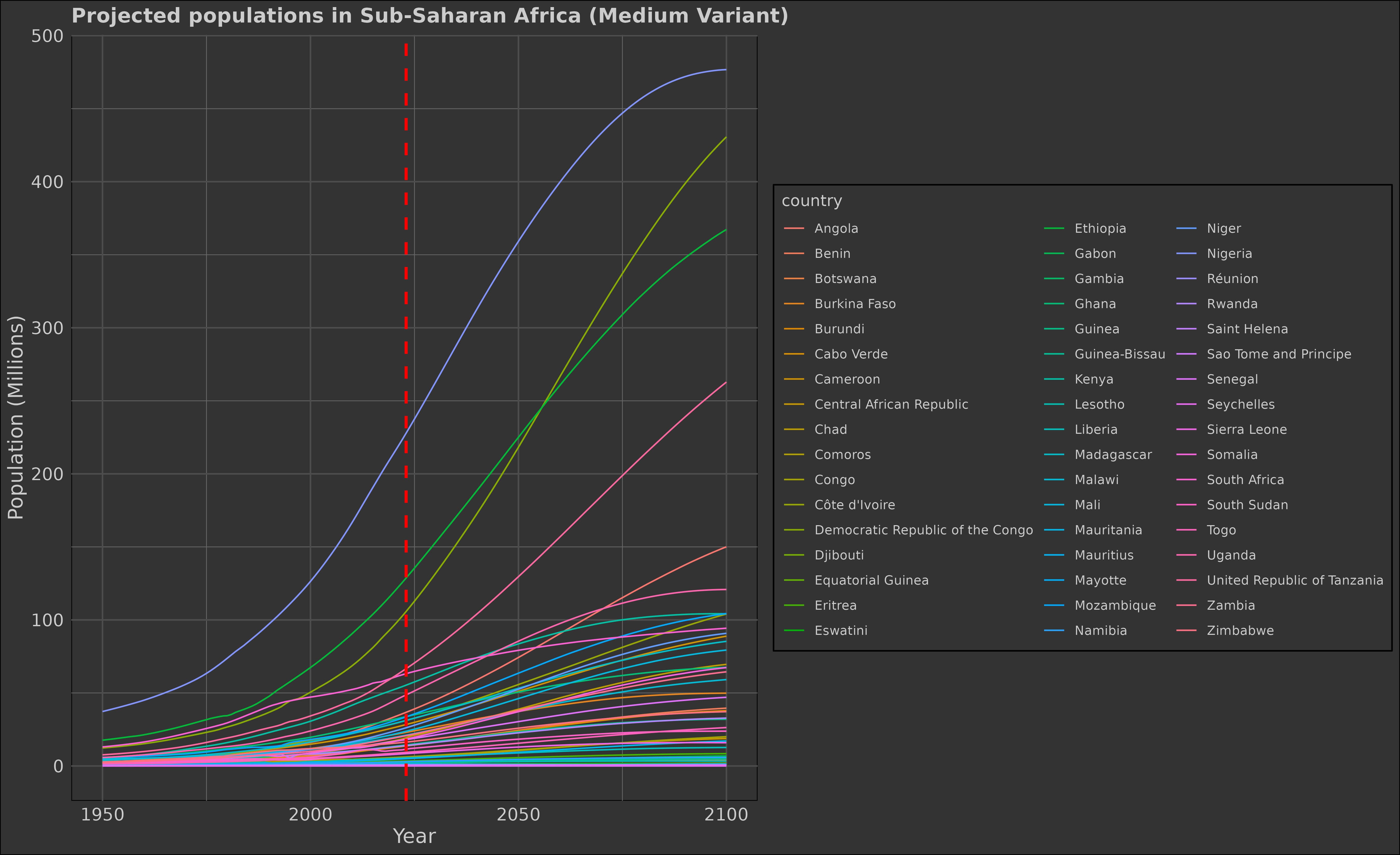Click the 2000 x-axis tick label
Viewport: 1400px width, 855px height.
(x=310, y=815)
